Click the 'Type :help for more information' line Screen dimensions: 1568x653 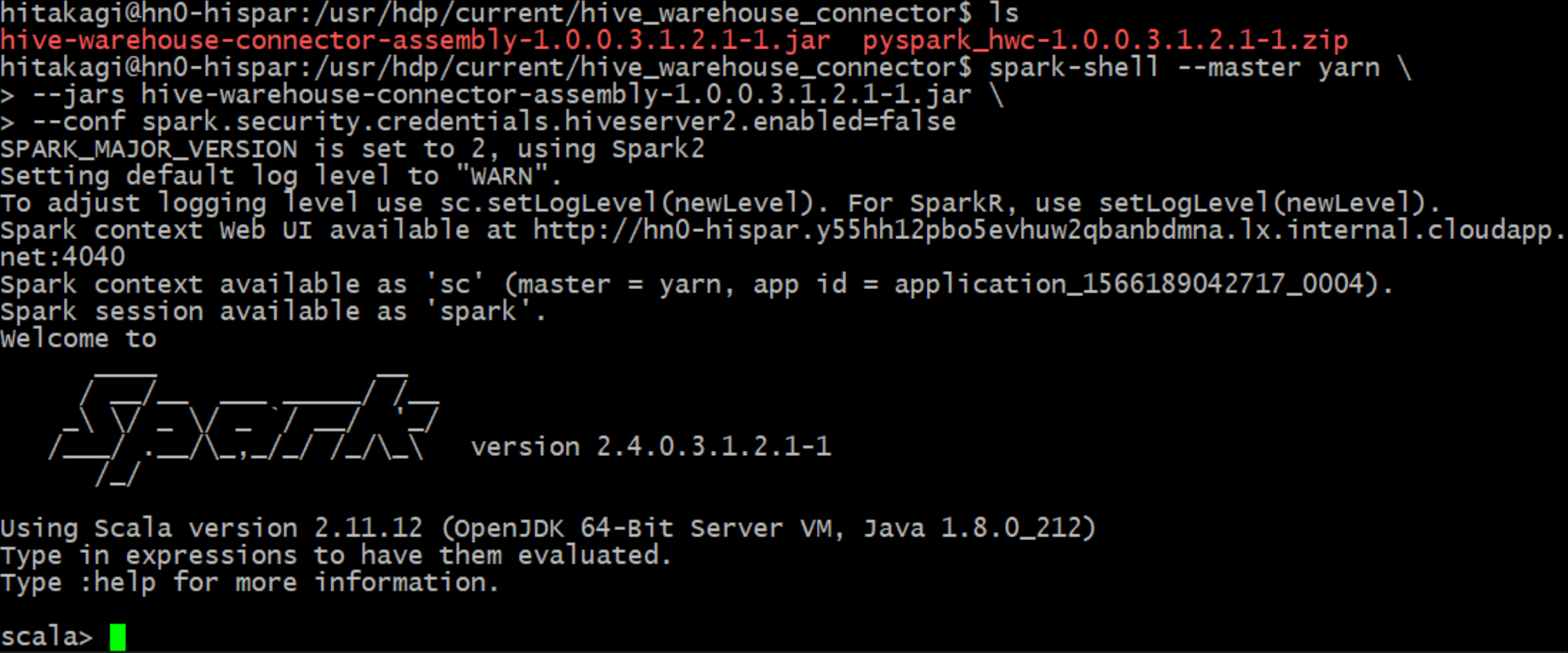coord(250,583)
